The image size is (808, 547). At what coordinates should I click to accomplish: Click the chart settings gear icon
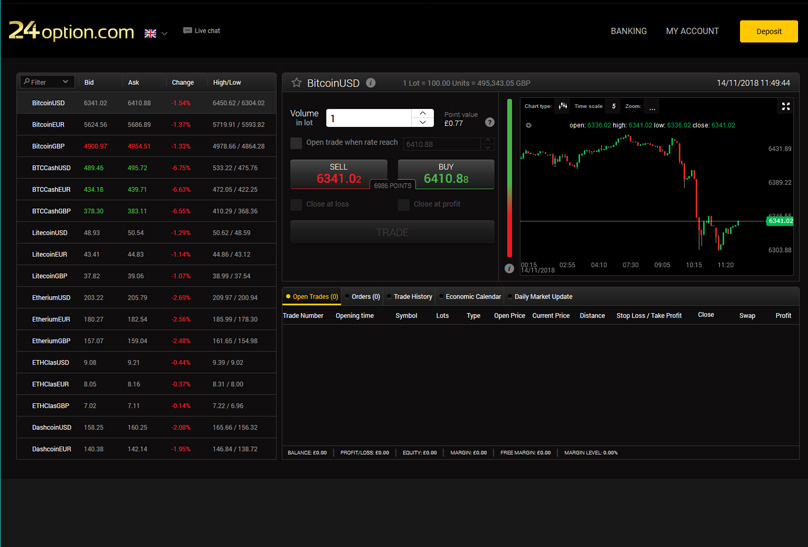pyautogui.click(x=528, y=125)
